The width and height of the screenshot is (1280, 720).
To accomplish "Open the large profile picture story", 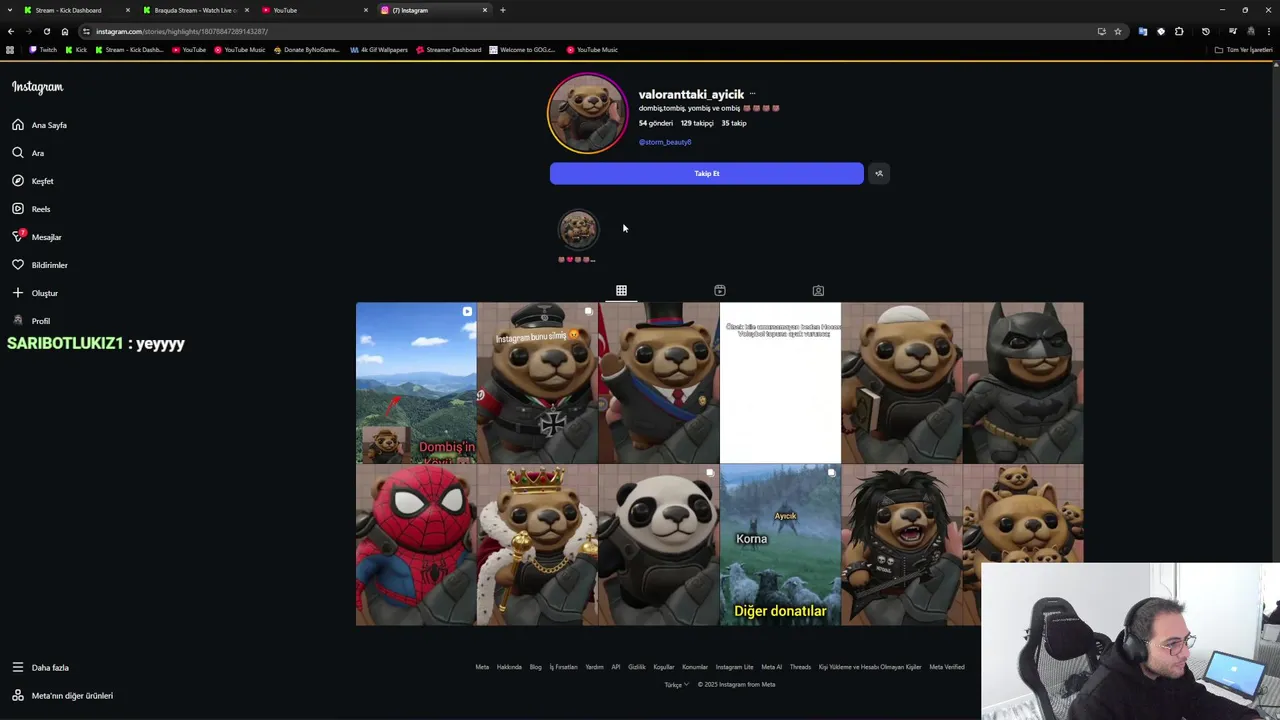I will tap(587, 113).
